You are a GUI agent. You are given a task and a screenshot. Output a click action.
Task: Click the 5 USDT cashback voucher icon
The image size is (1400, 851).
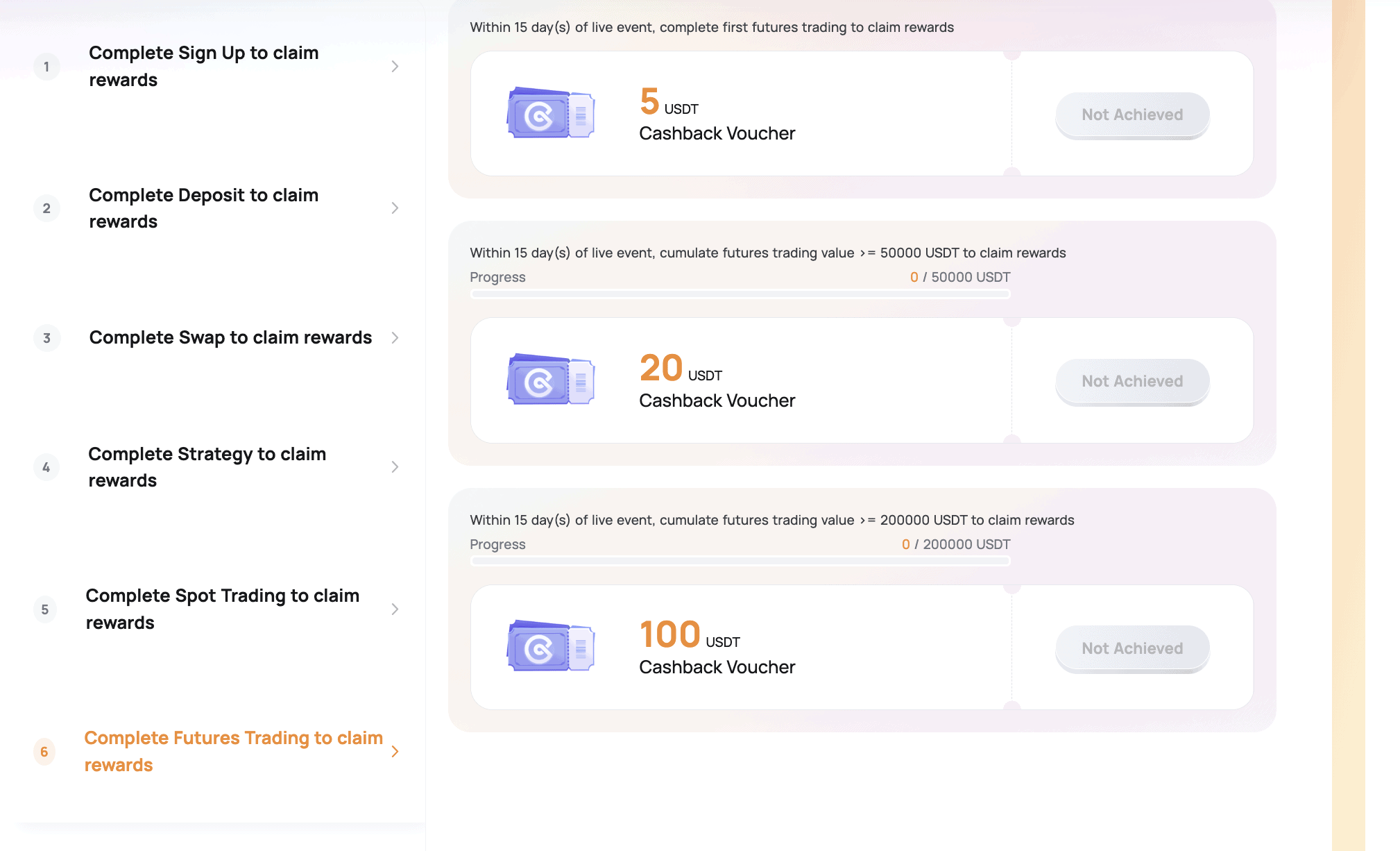tap(550, 113)
